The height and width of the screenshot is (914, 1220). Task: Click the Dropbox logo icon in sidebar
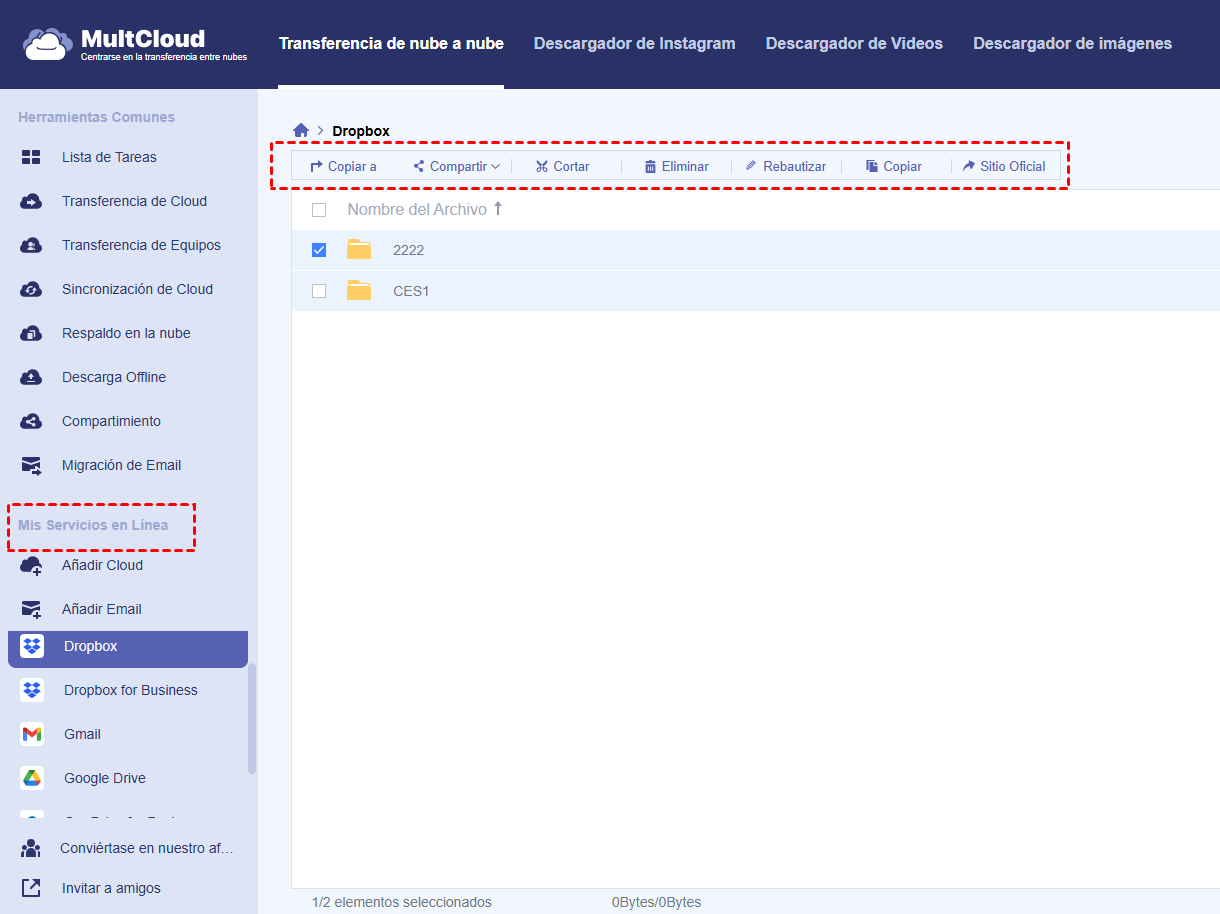tap(32, 646)
